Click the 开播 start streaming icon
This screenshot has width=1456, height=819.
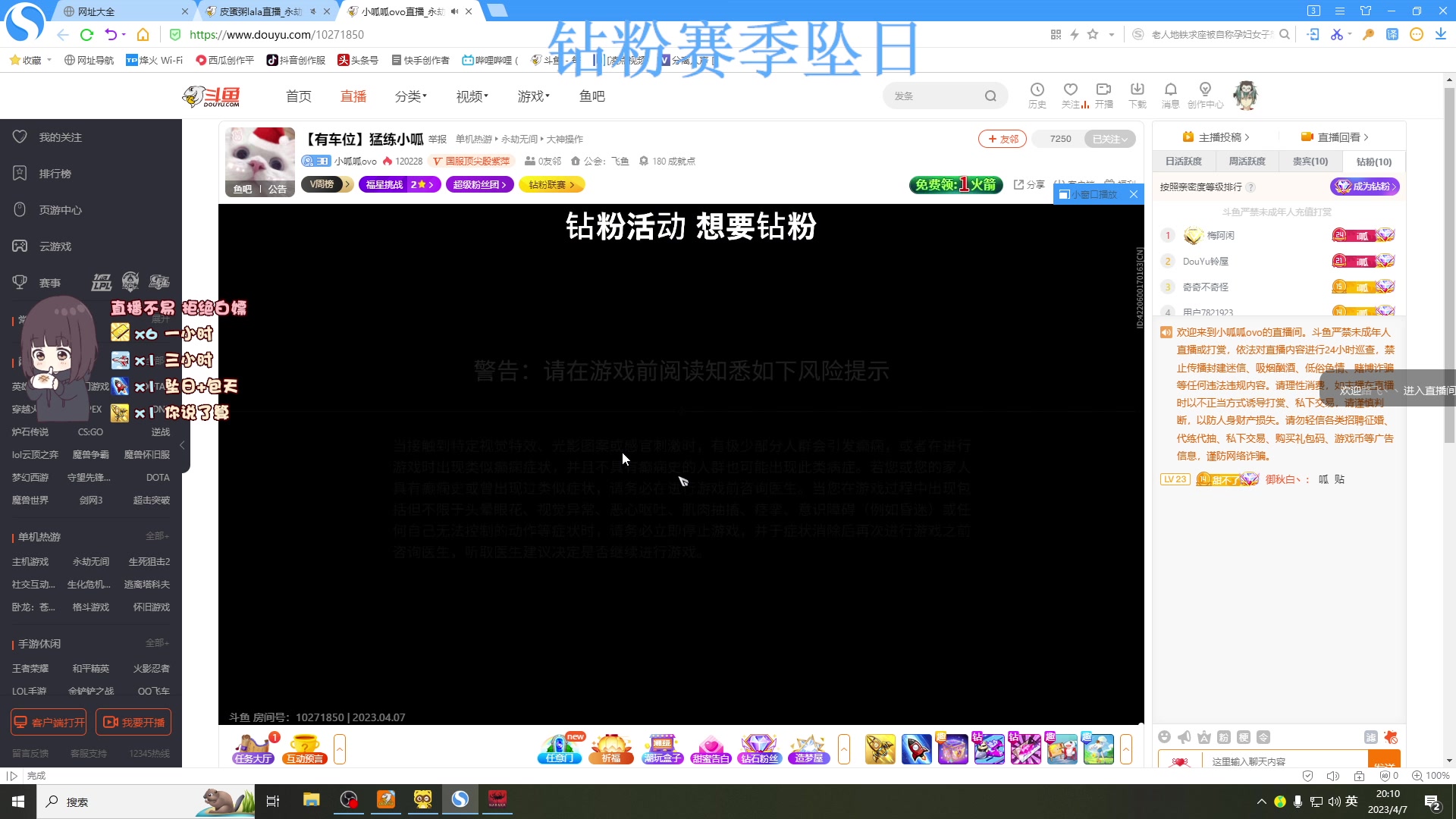(1104, 96)
